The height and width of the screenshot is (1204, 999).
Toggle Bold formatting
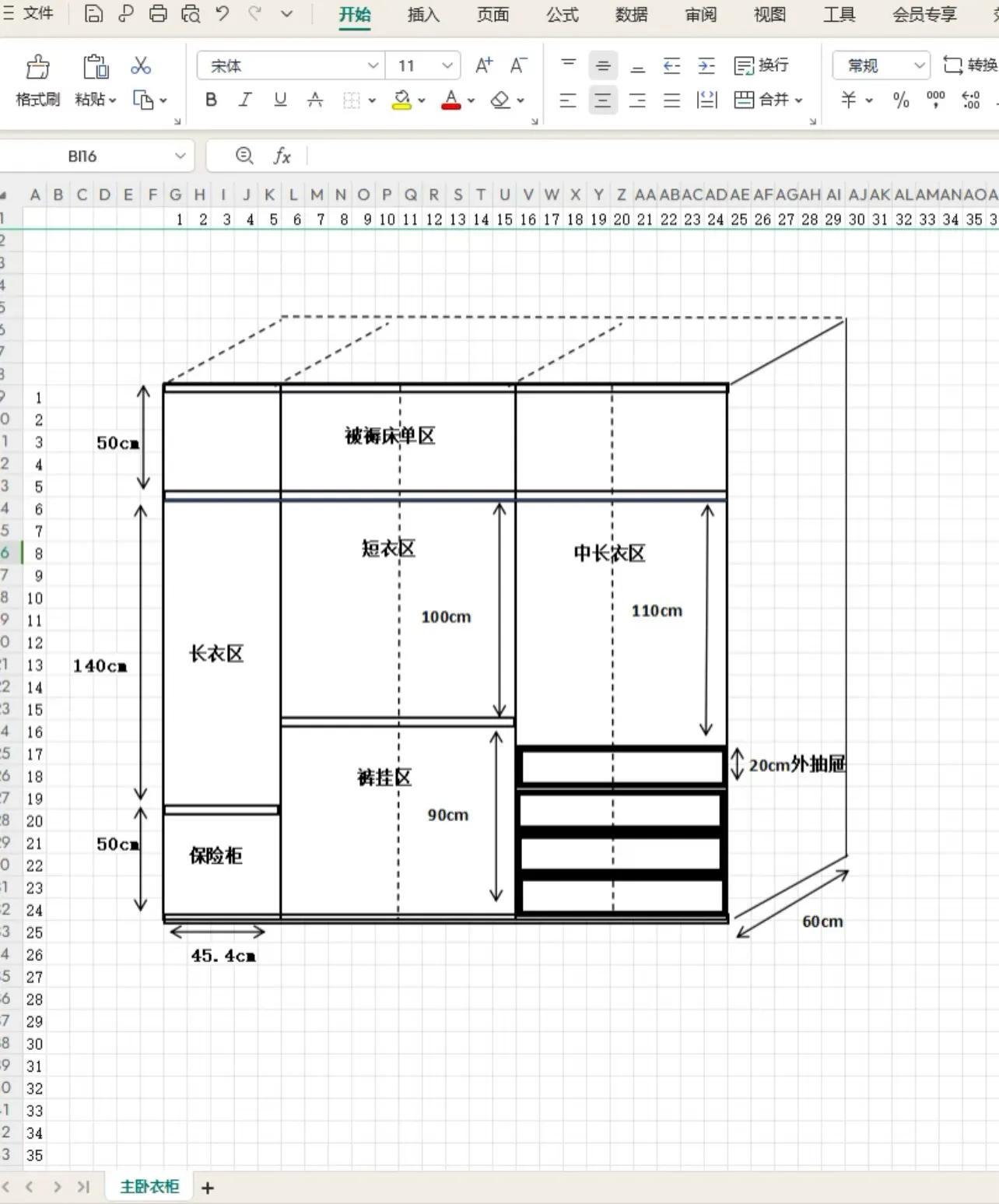[211, 100]
